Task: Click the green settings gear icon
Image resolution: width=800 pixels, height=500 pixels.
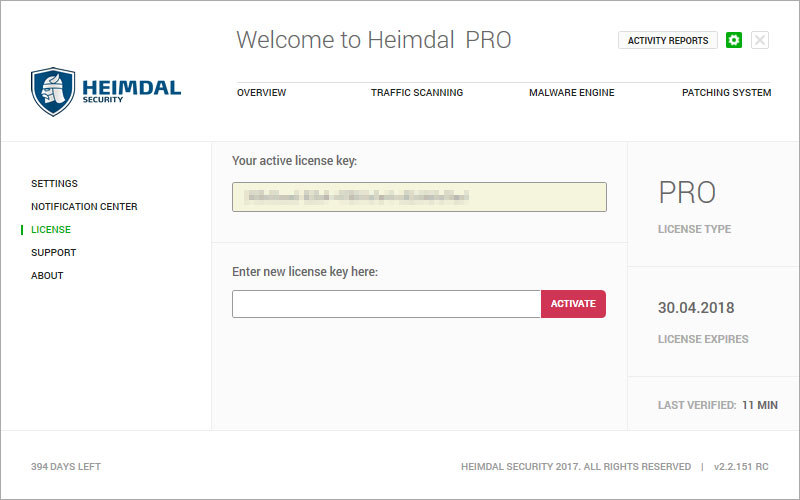Action: point(734,40)
